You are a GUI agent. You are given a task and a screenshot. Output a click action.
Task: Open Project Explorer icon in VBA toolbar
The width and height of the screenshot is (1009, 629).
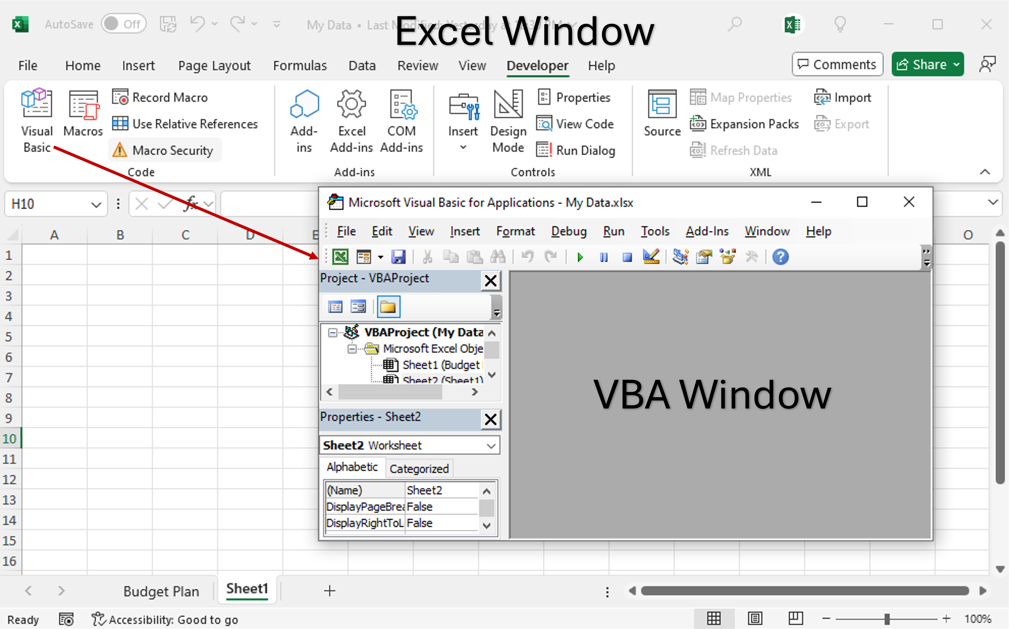coord(680,257)
